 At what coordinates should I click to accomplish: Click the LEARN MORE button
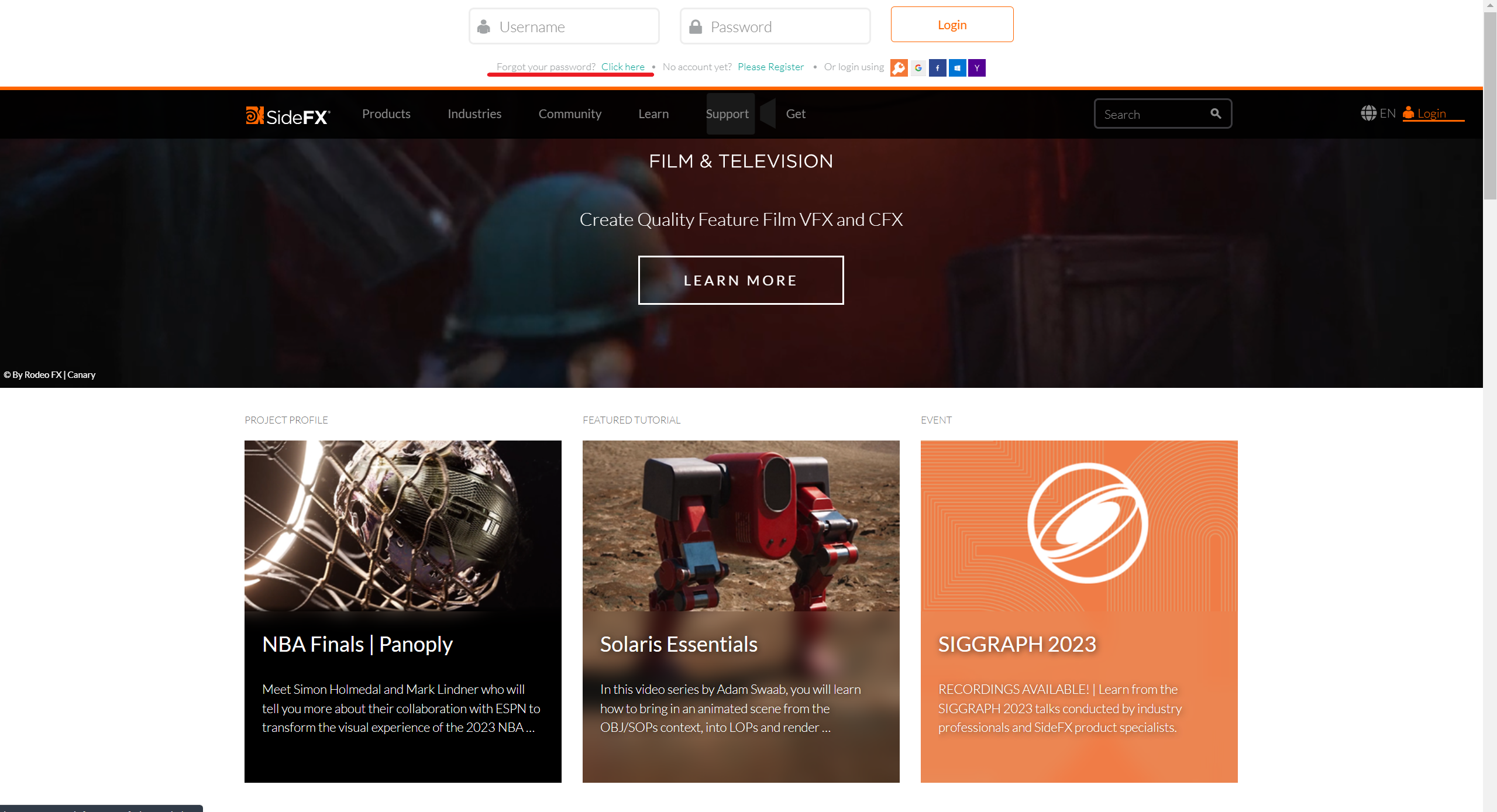[x=741, y=280]
